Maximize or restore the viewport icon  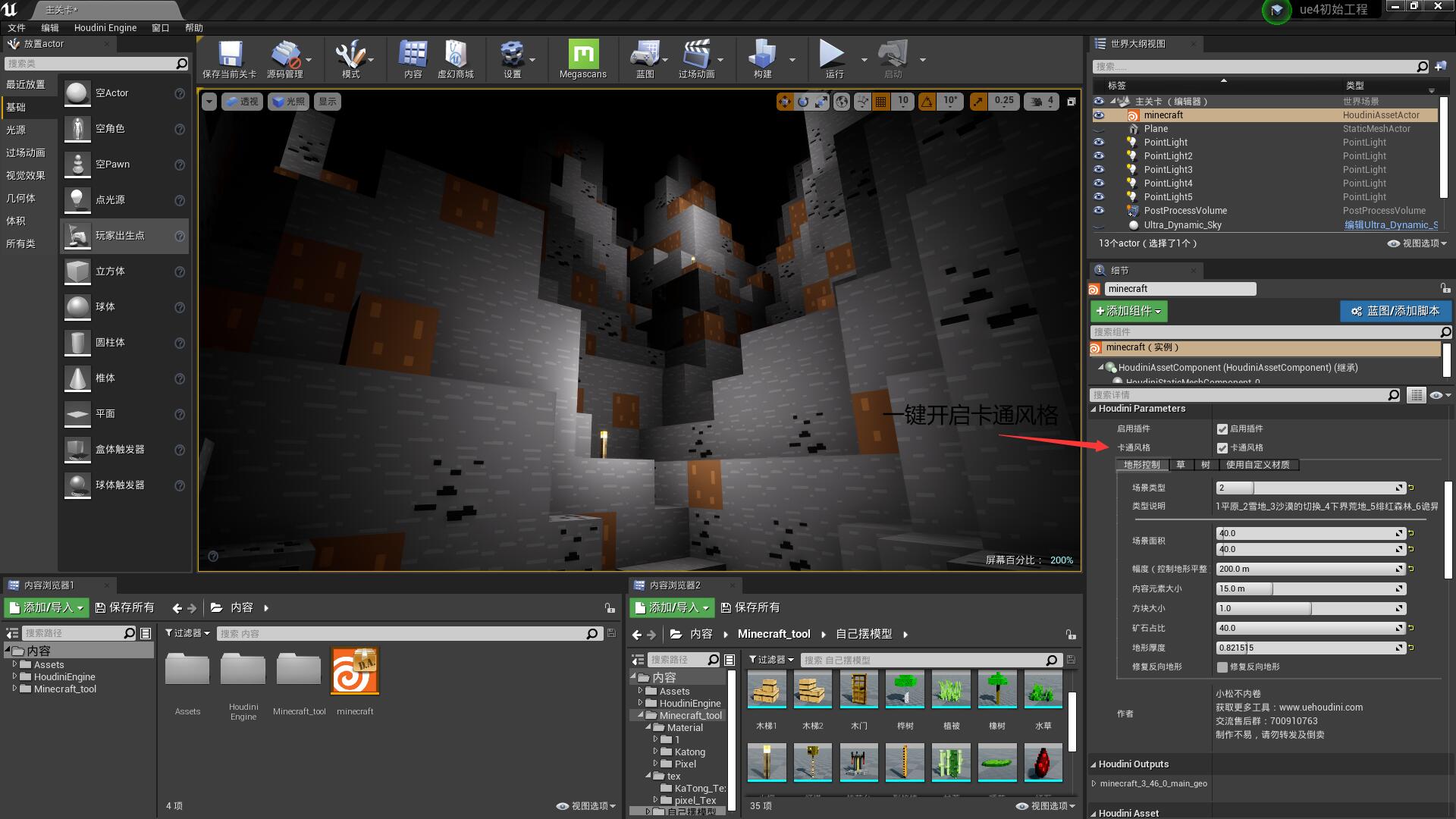click(x=1071, y=101)
